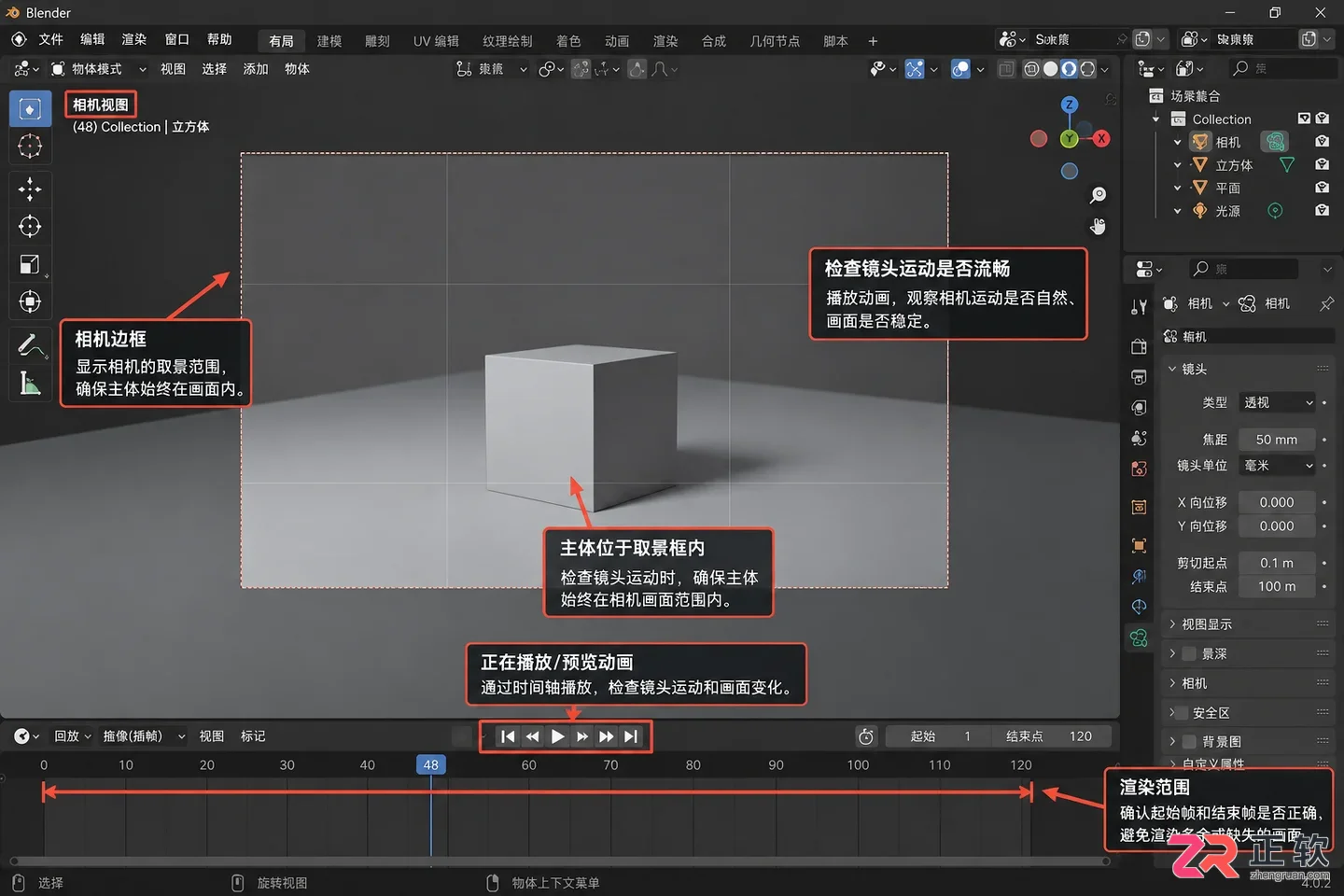This screenshot has height=896, width=1344.
Task: Open the 镜头单位 毫米 dropdown
Action: pyautogui.click(x=1278, y=465)
